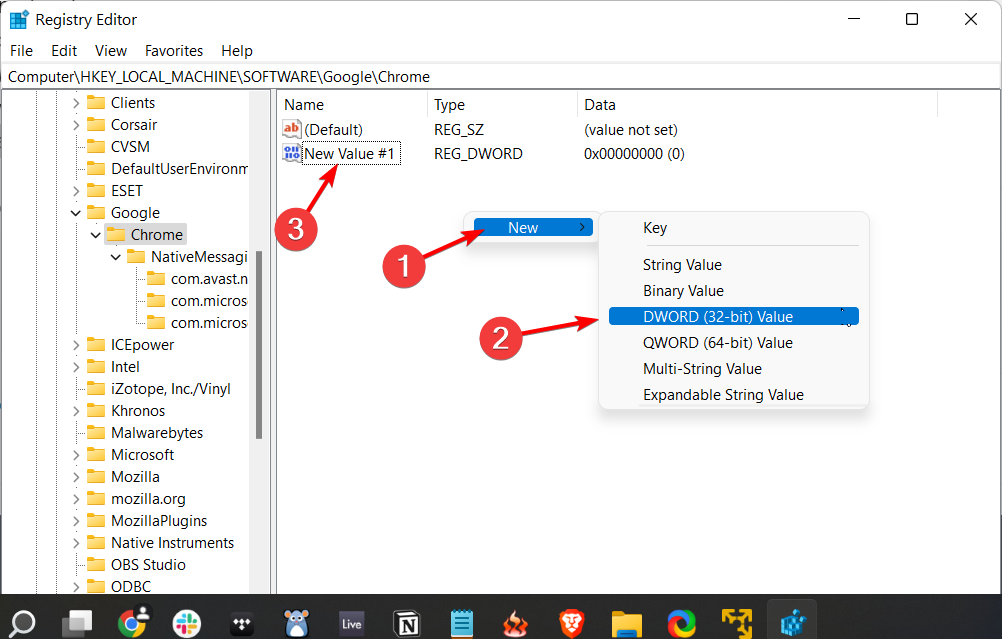Open Slack from the taskbar
The image size is (1002, 639).
pyautogui.click(x=187, y=623)
